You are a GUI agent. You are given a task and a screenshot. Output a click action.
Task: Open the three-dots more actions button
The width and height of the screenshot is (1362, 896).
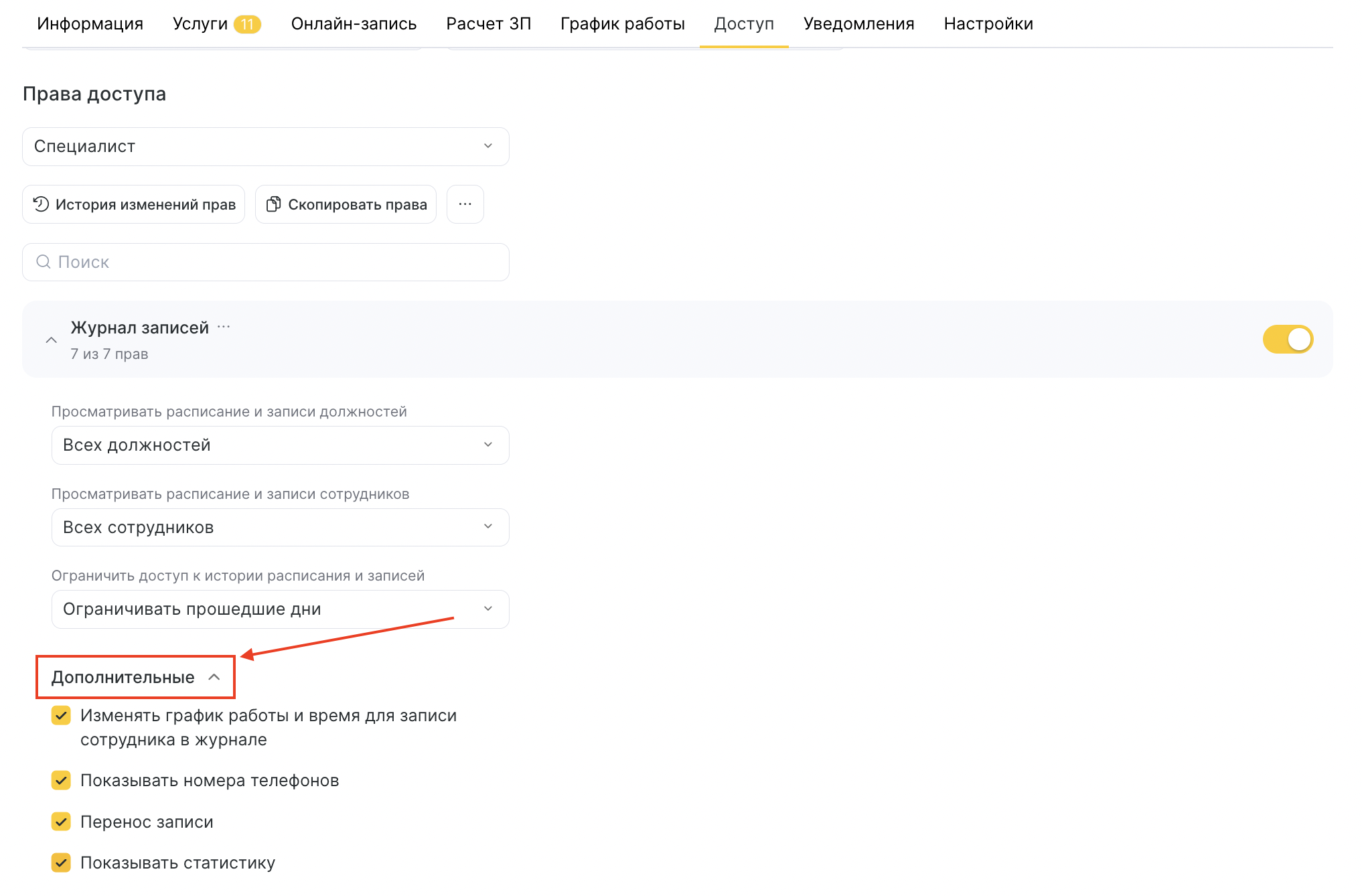[x=465, y=204]
